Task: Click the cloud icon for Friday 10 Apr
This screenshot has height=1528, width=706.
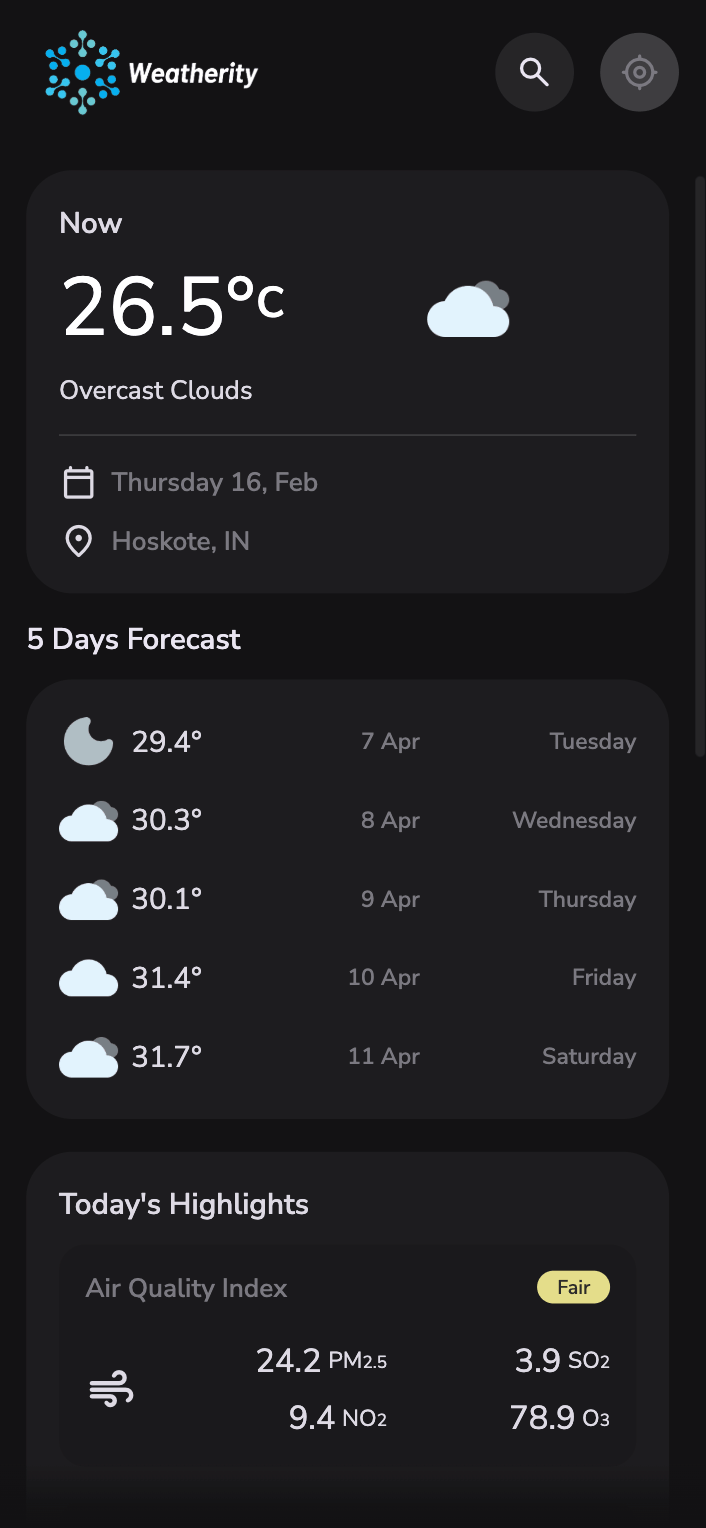Action: 88,978
